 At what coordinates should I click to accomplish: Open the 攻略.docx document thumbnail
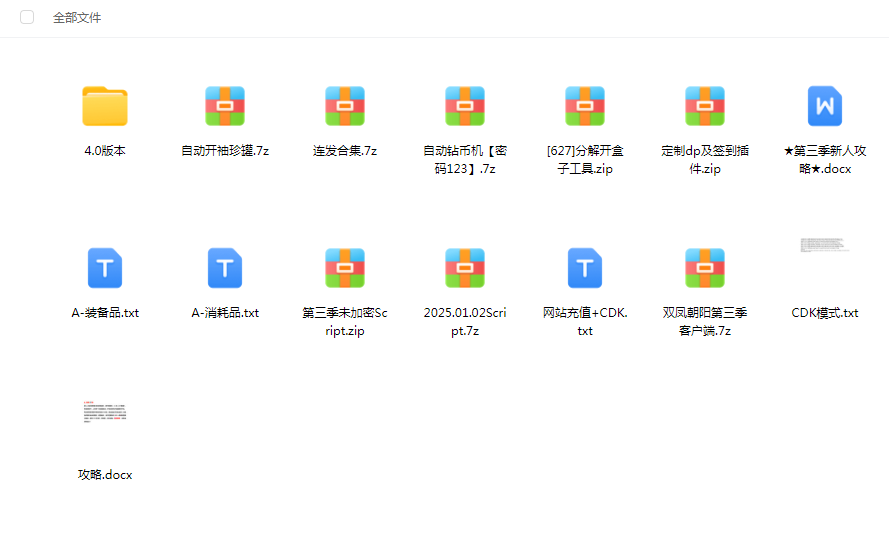click(105, 413)
